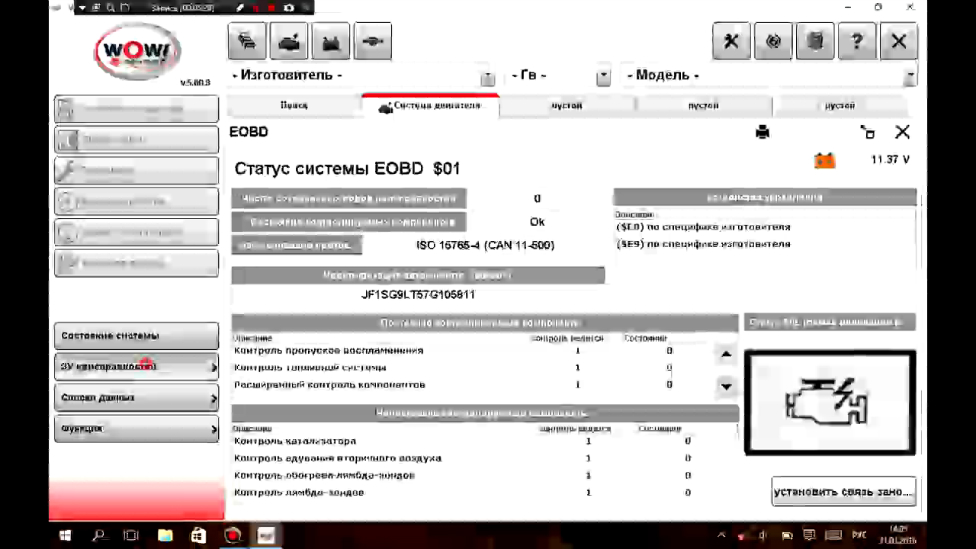
Task: Select the Контроль лямбда-зондов row
Action: click(x=484, y=492)
